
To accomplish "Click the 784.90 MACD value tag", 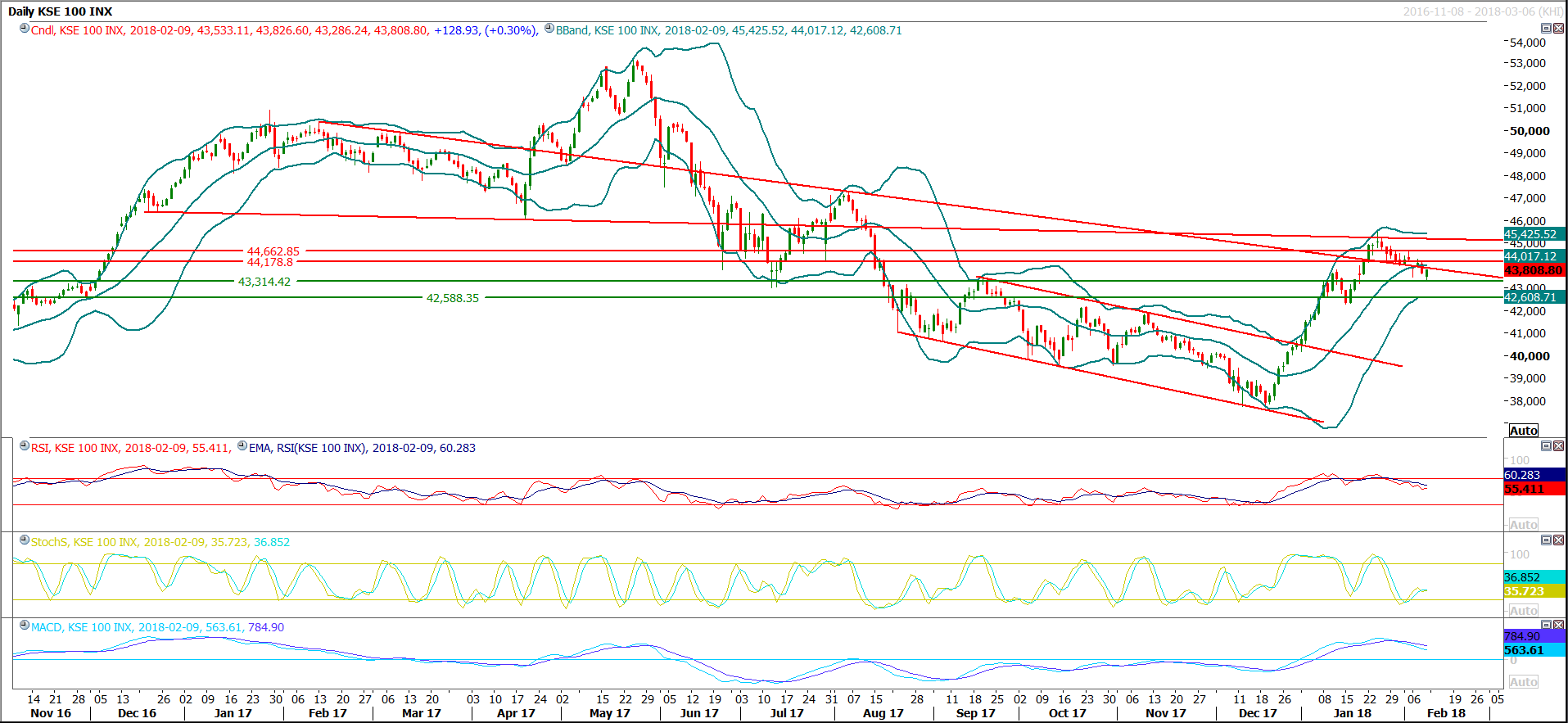I will (x=1534, y=636).
